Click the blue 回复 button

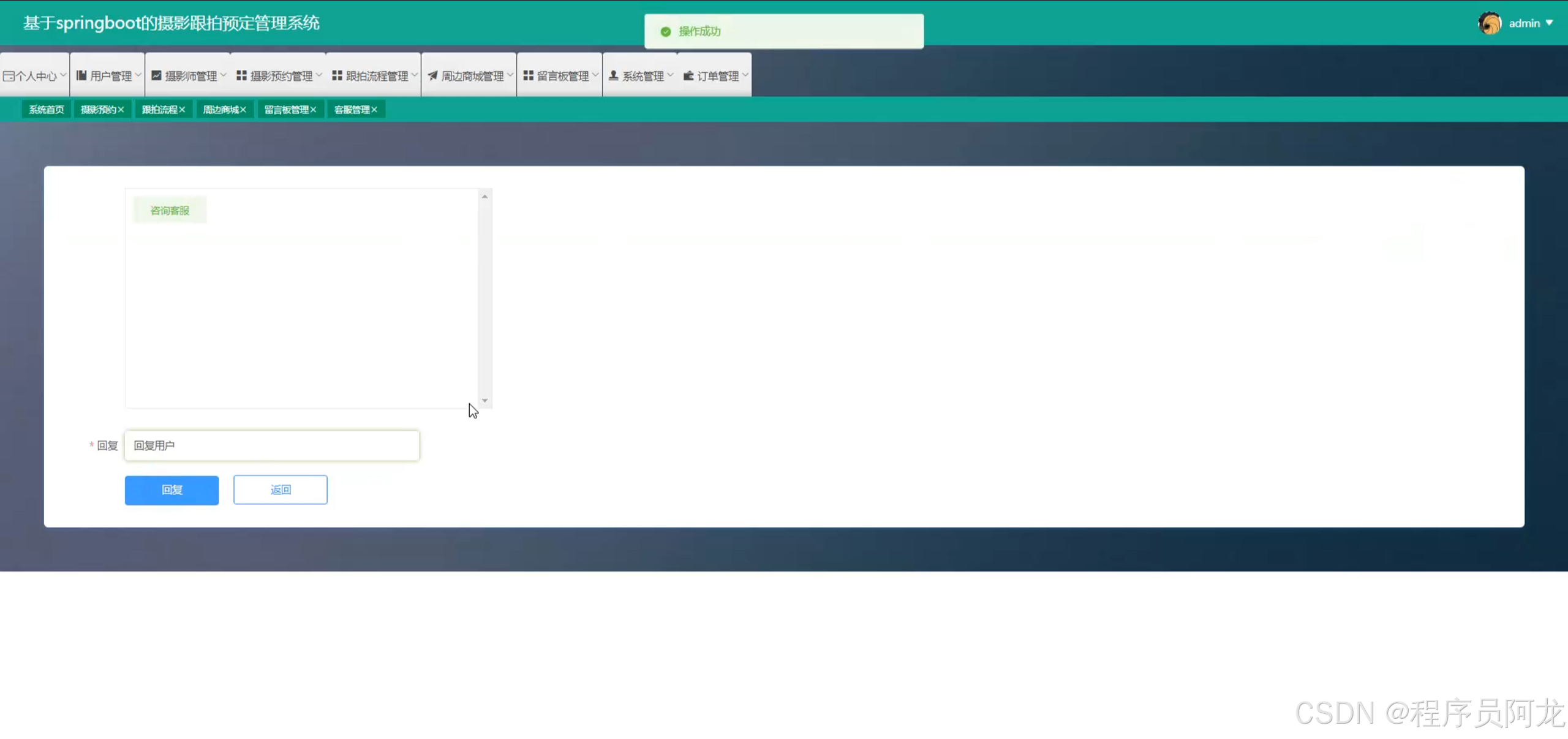(x=171, y=490)
